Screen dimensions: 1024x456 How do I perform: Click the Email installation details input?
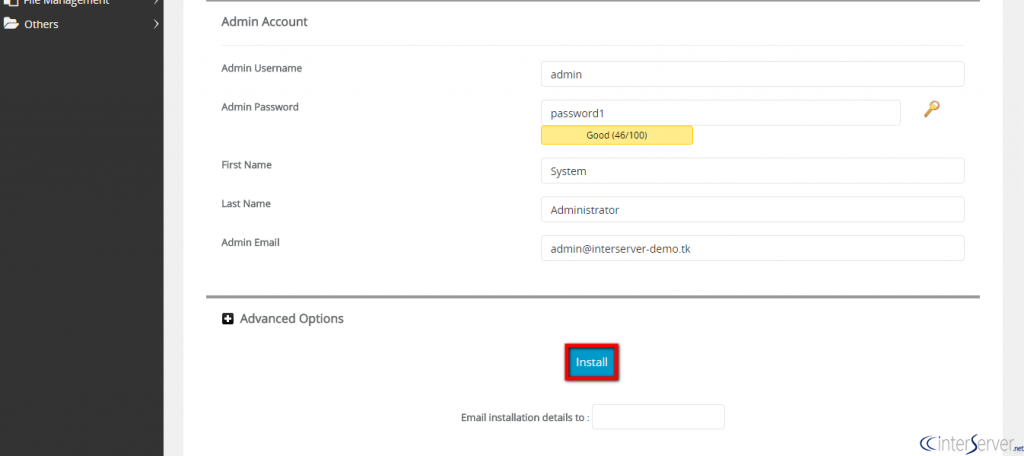click(x=658, y=417)
